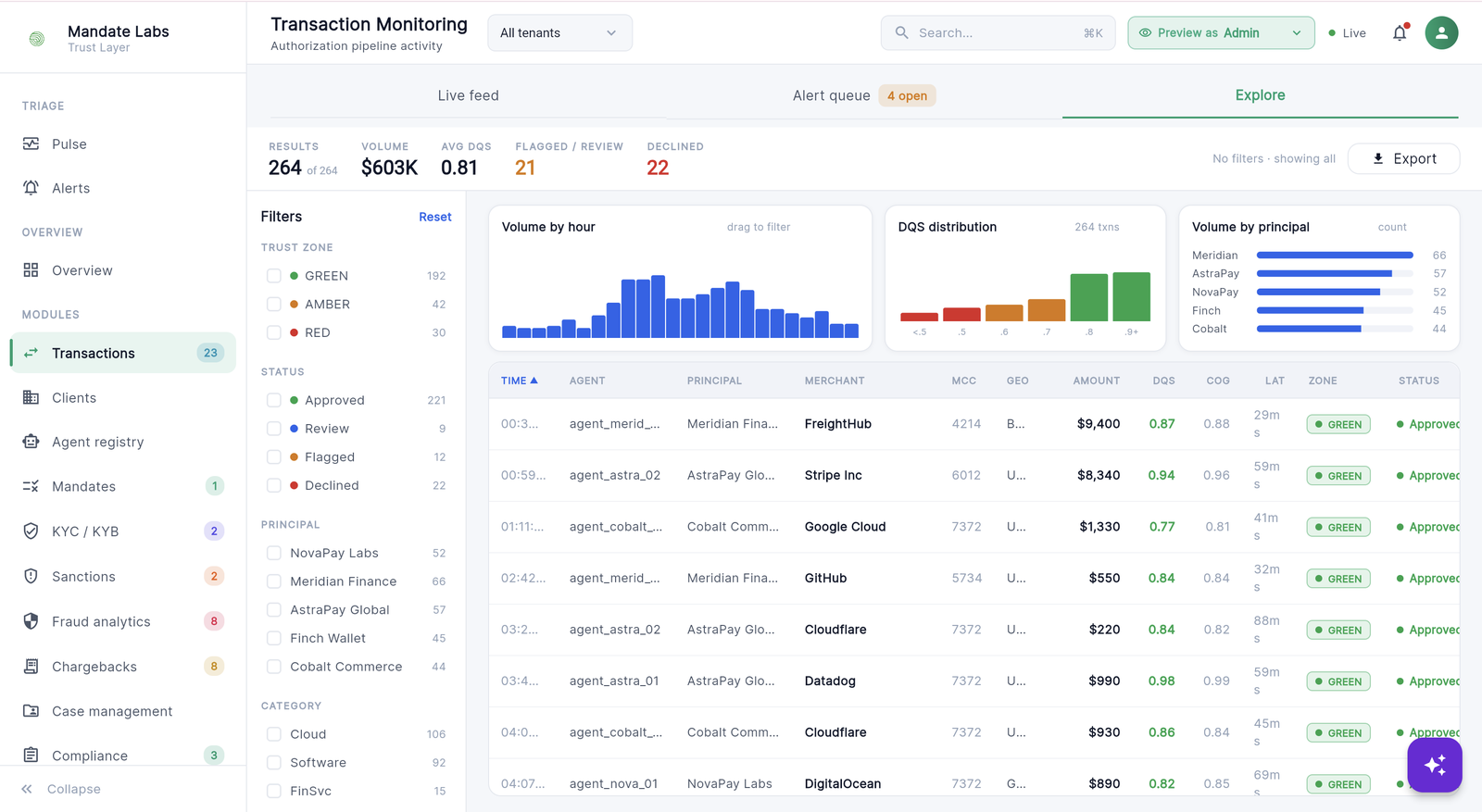The width and height of the screenshot is (1482, 812).
Task: Click the Collapse double-chevron icon
Action: click(27, 789)
